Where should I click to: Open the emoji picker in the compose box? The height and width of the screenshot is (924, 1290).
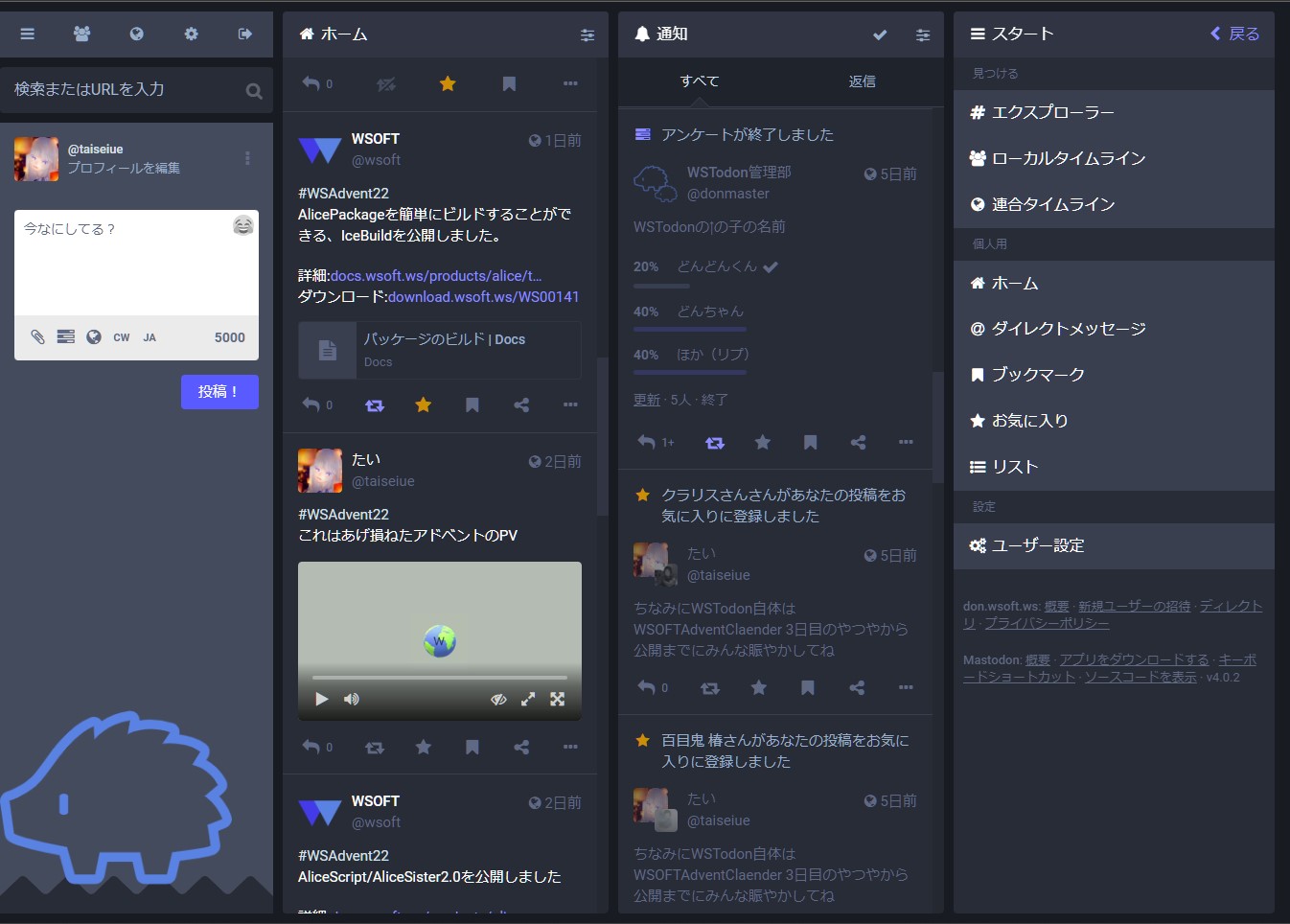(x=242, y=225)
